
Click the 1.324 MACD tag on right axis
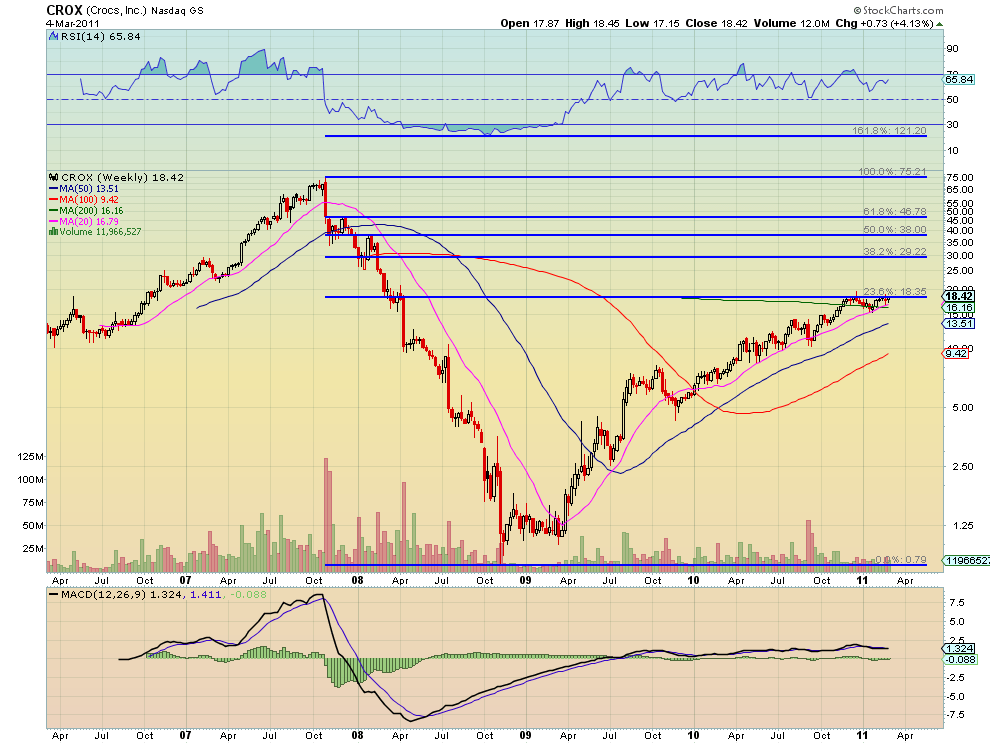coord(959,649)
